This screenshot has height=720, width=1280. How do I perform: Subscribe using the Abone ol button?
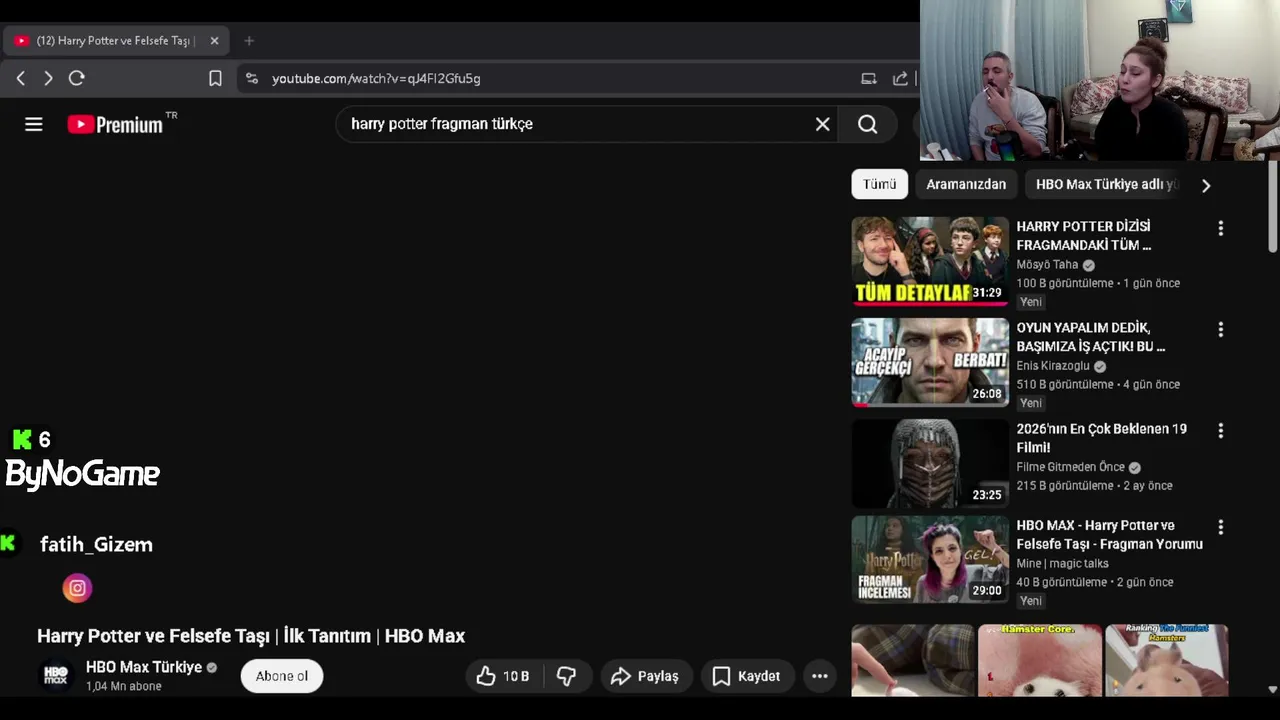coord(282,676)
